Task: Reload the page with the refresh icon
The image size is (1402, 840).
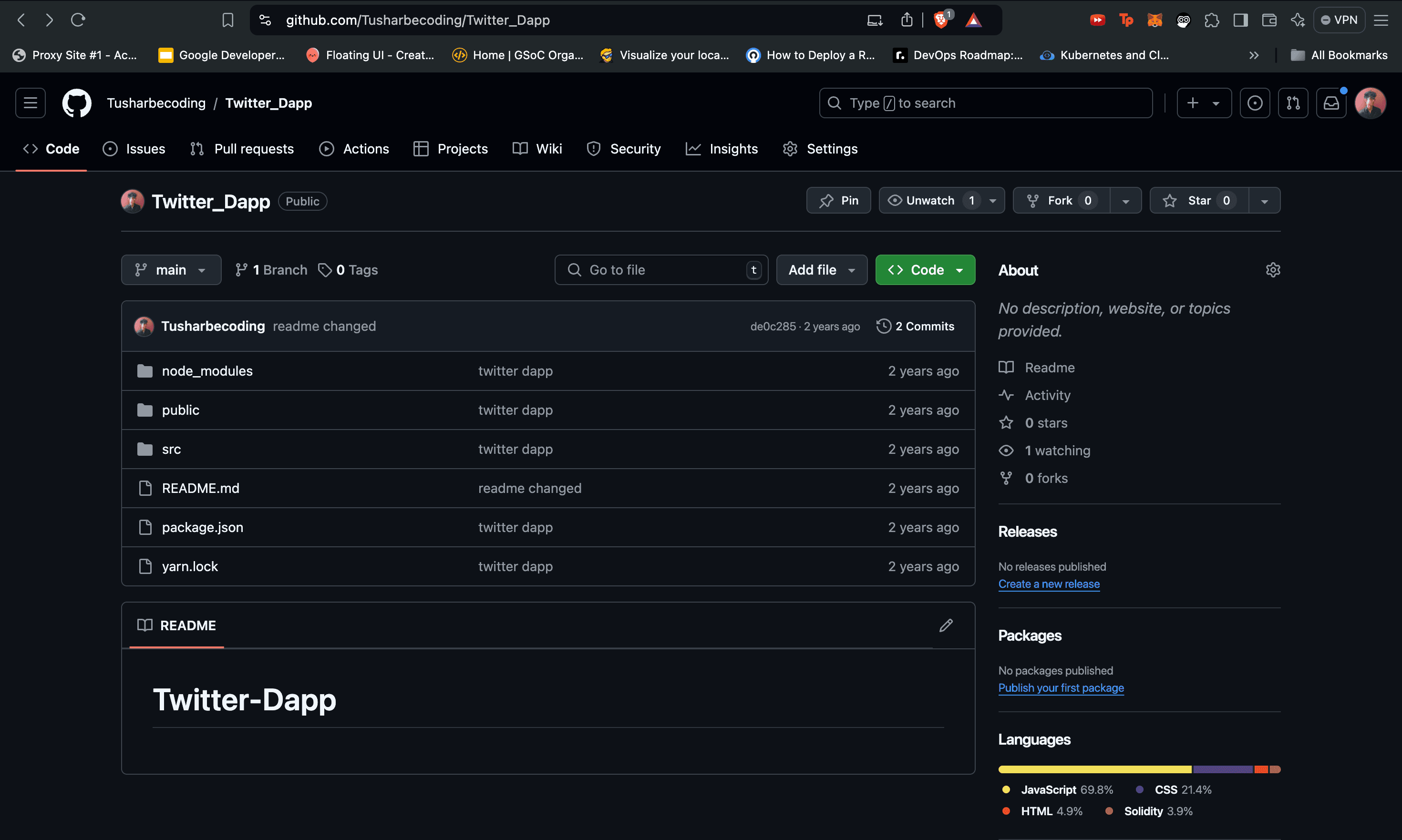Action: [x=78, y=20]
